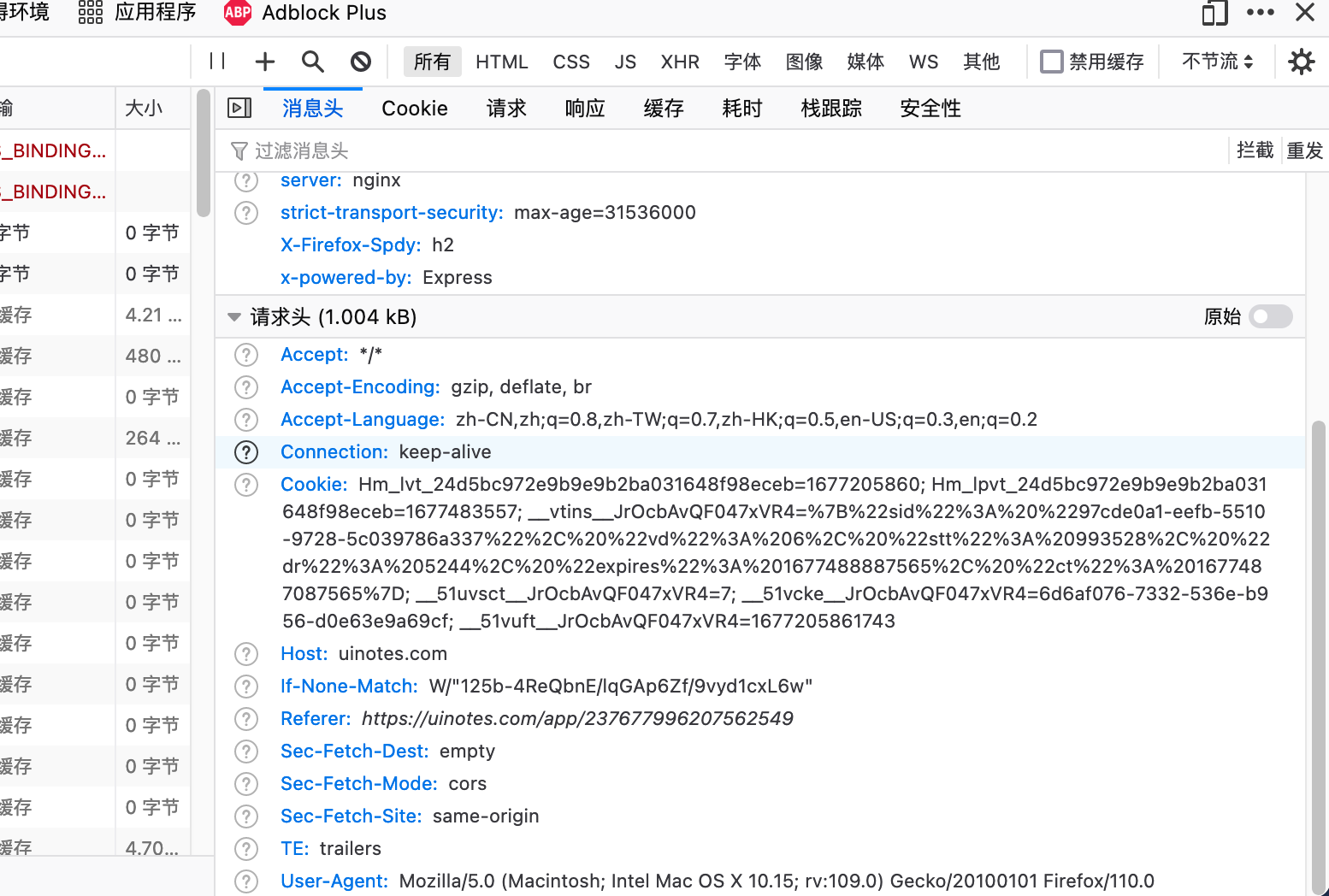This screenshot has height=896, width=1329.
Task: Click the 重发 button
Action: (x=1304, y=151)
